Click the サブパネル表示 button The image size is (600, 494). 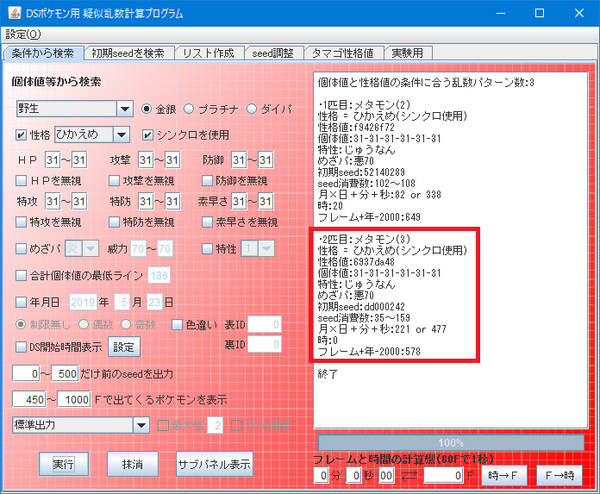tap(214, 464)
